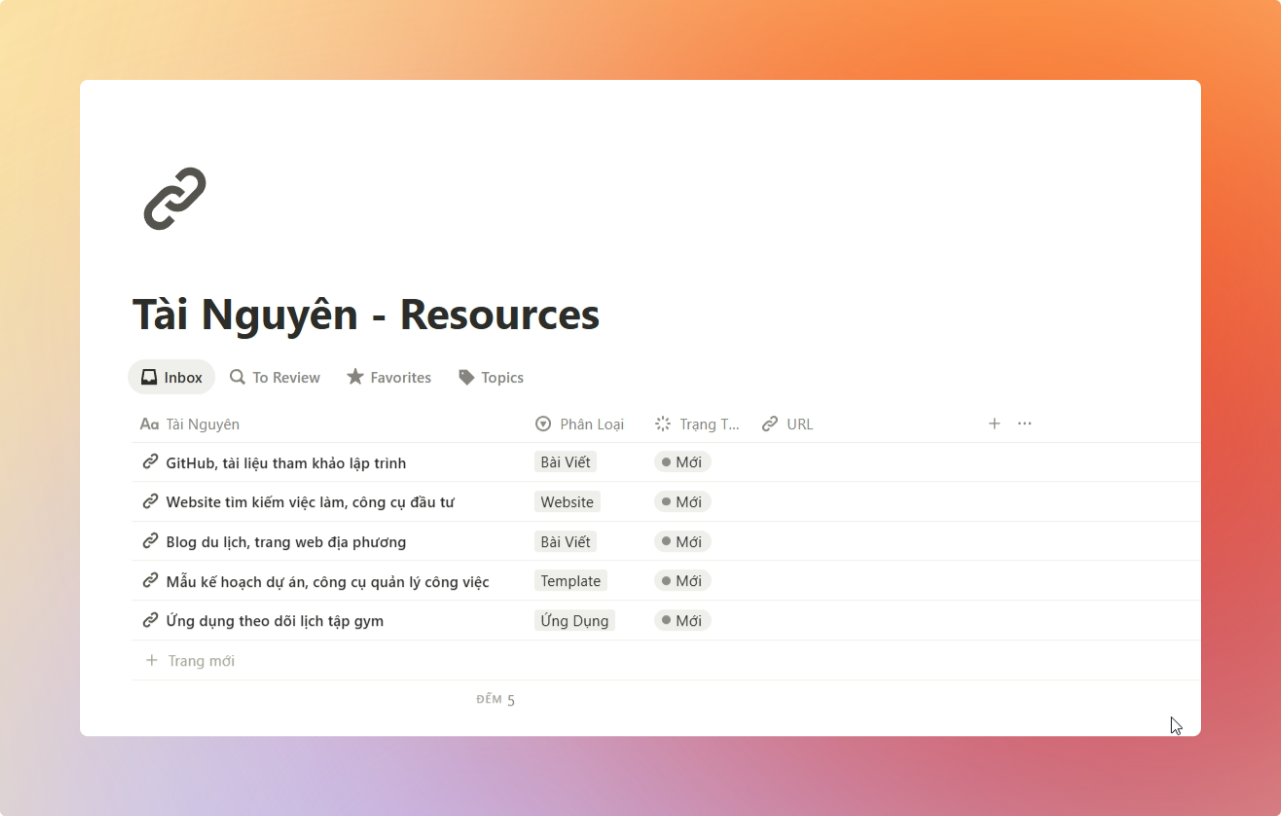Click link icon beside Ứng dụng gym row
Viewport: 1281px width, 816px height.
150,621
